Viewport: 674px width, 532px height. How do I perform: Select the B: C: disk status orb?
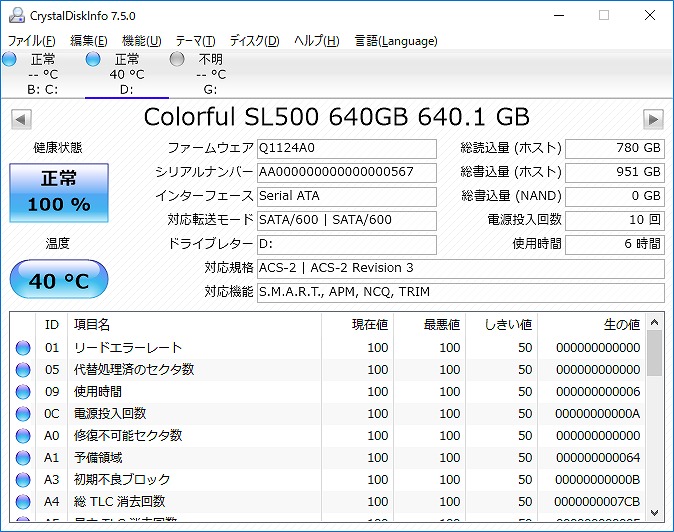10,60
